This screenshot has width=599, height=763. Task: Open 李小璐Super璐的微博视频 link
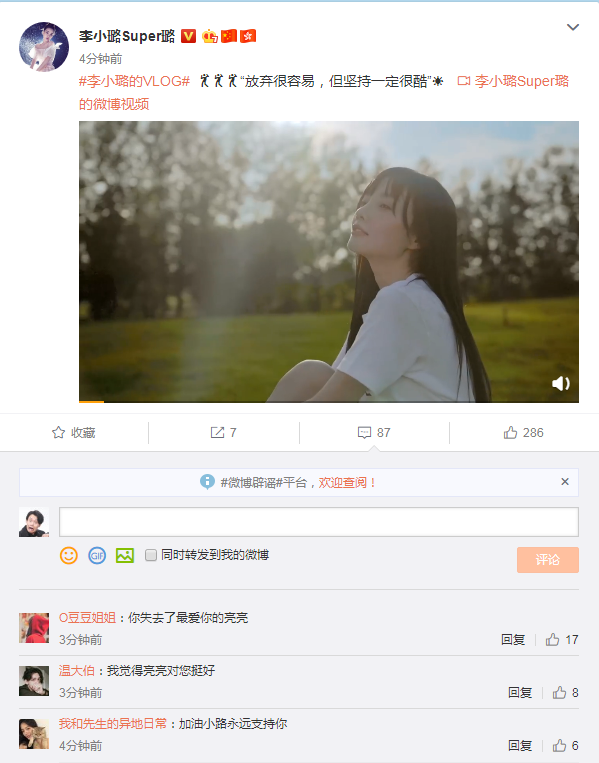[324, 92]
